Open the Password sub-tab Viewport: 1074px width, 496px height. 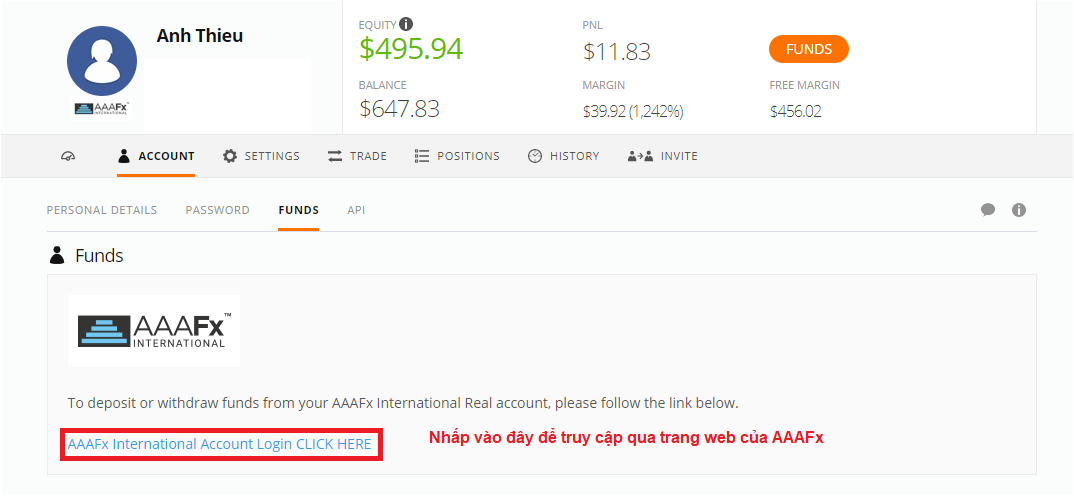(217, 210)
